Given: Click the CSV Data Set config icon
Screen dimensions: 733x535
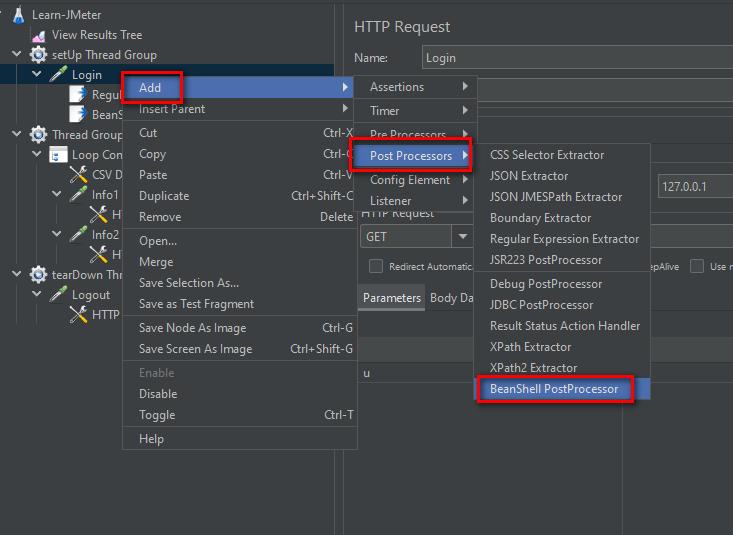Looking at the screenshot, I should 78,174.
